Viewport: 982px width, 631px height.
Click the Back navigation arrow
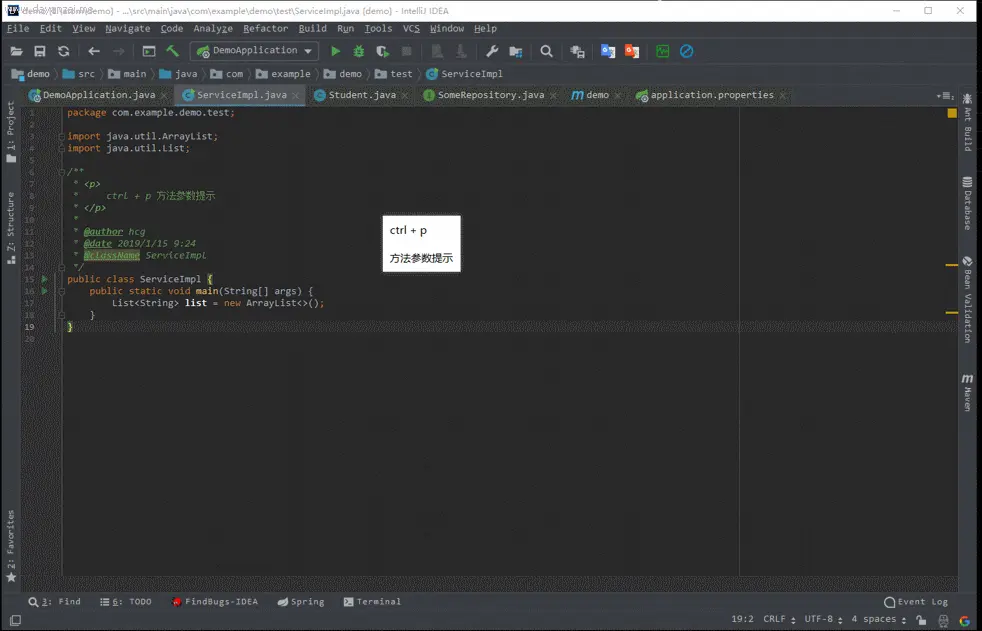[94, 51]
